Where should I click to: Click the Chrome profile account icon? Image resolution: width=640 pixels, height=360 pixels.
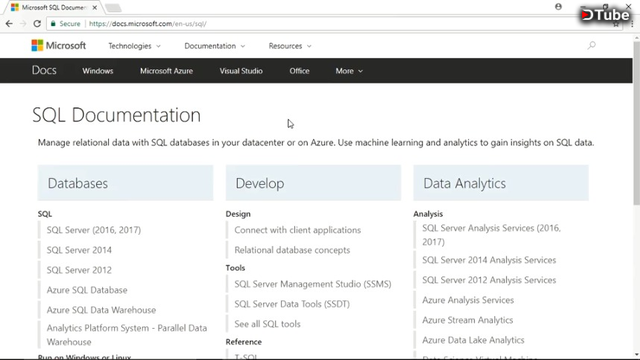tap(558, 7)
